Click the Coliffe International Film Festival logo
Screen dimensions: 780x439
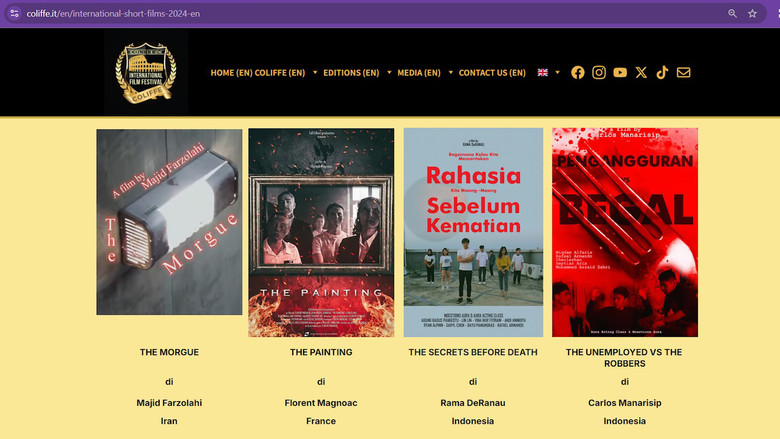click(x=146, y=72)
